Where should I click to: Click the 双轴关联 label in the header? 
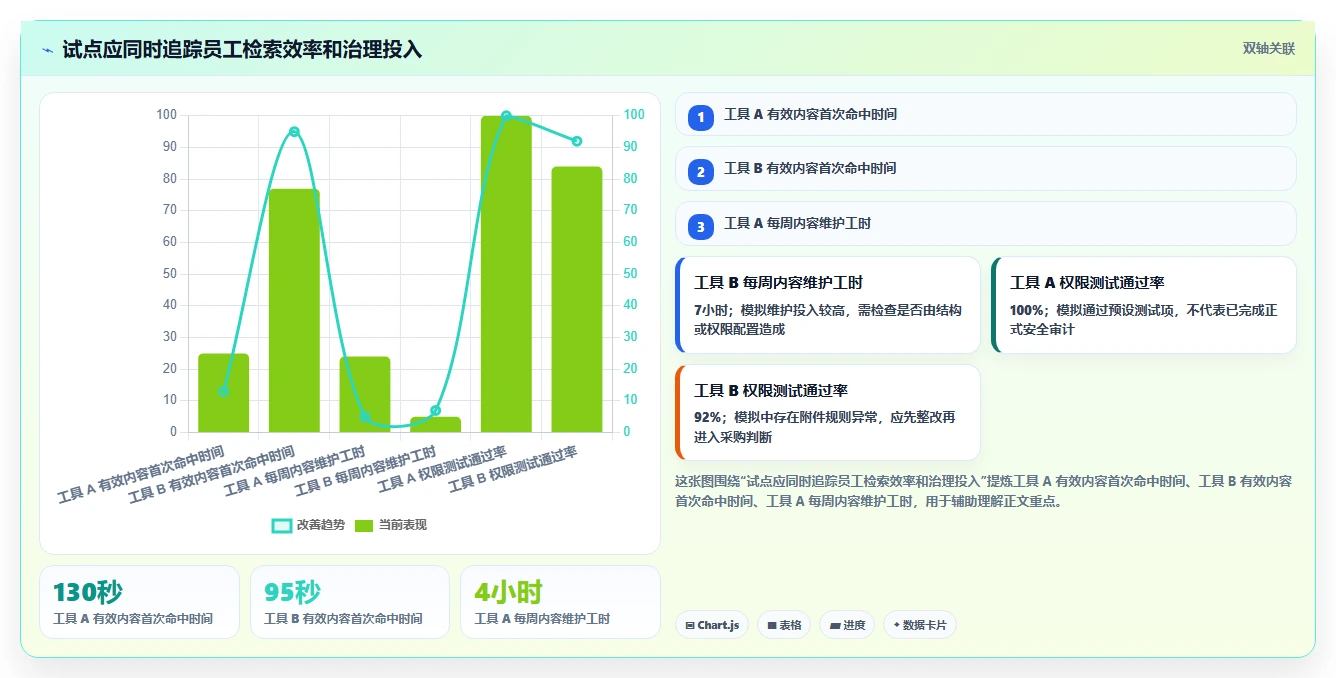click(x=1269, y=49)
